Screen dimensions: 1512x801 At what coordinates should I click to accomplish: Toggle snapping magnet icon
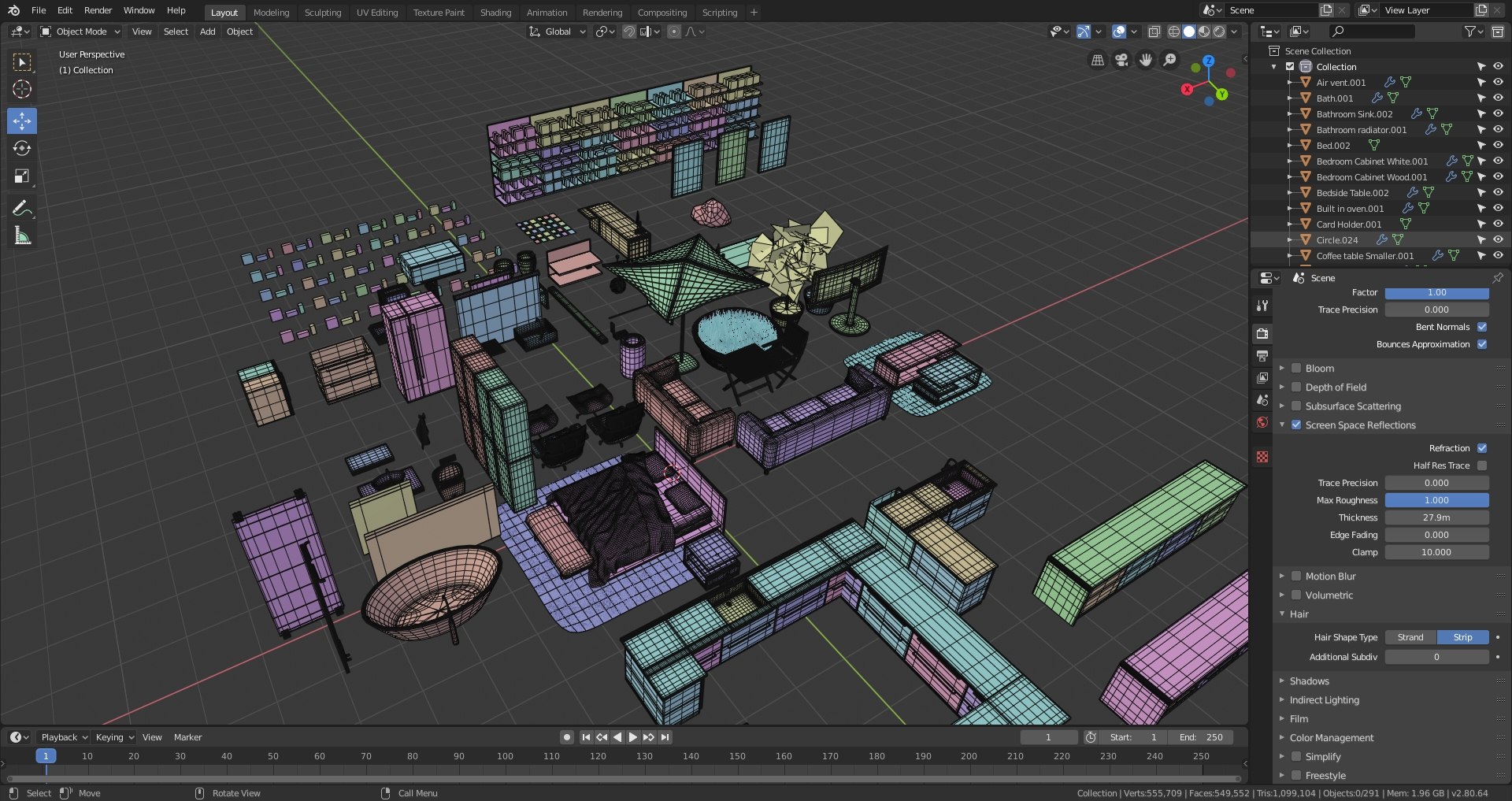[x=629, y=32]
